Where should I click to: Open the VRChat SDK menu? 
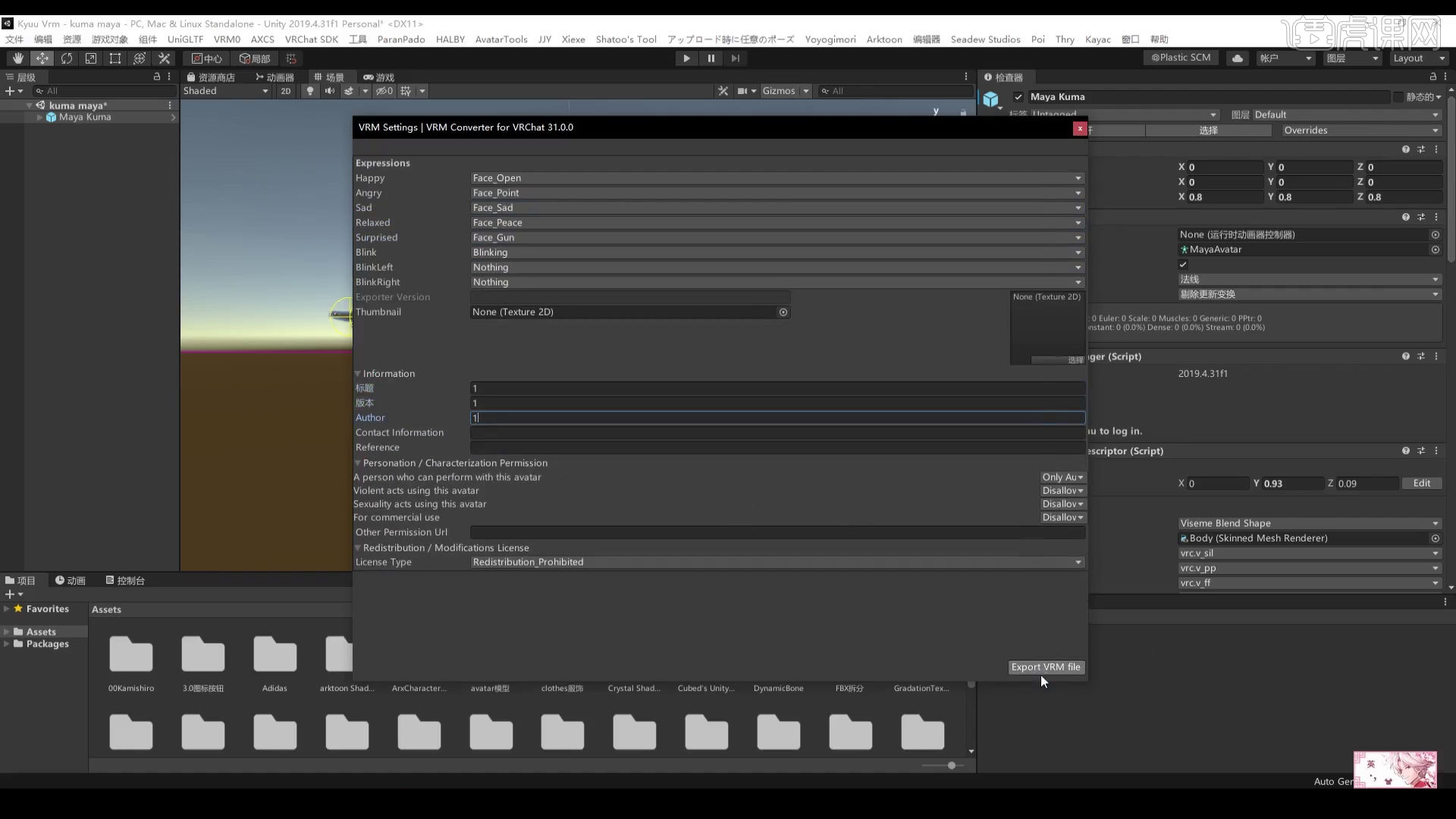[x=312, y=39]
